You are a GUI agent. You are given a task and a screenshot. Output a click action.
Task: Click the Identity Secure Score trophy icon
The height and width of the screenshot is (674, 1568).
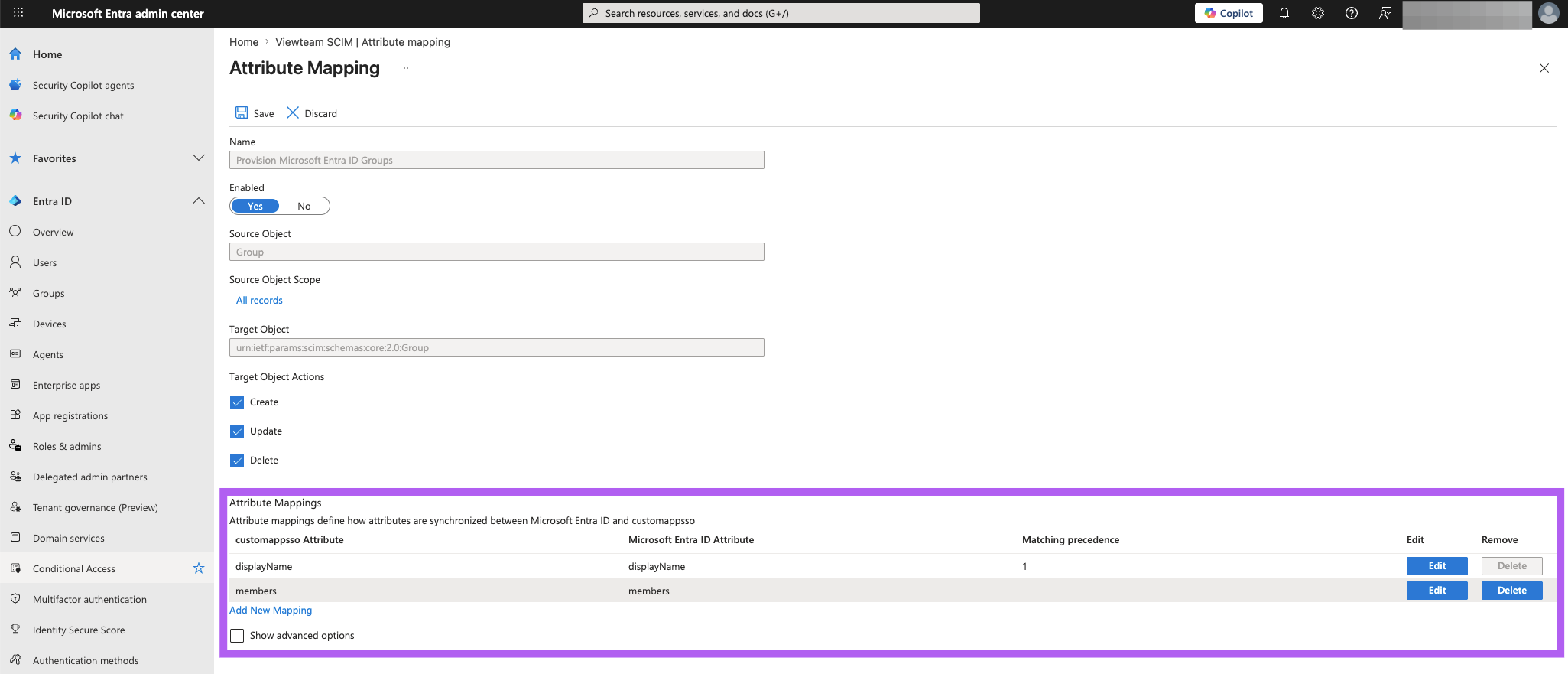click(x=15, y=629)
